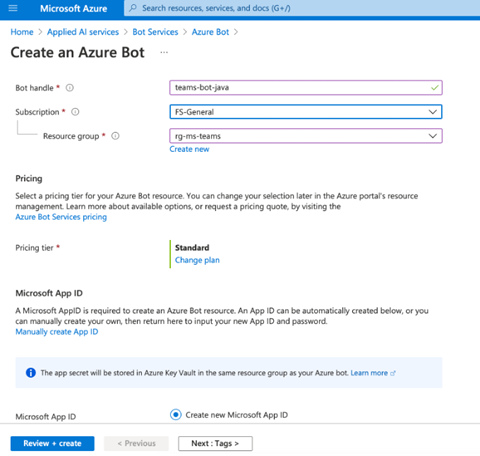Image resolution: width=480 pixels, height=456 pixels.
Task: Expand the Subscription dropdown FS-General
Action: 306,112
